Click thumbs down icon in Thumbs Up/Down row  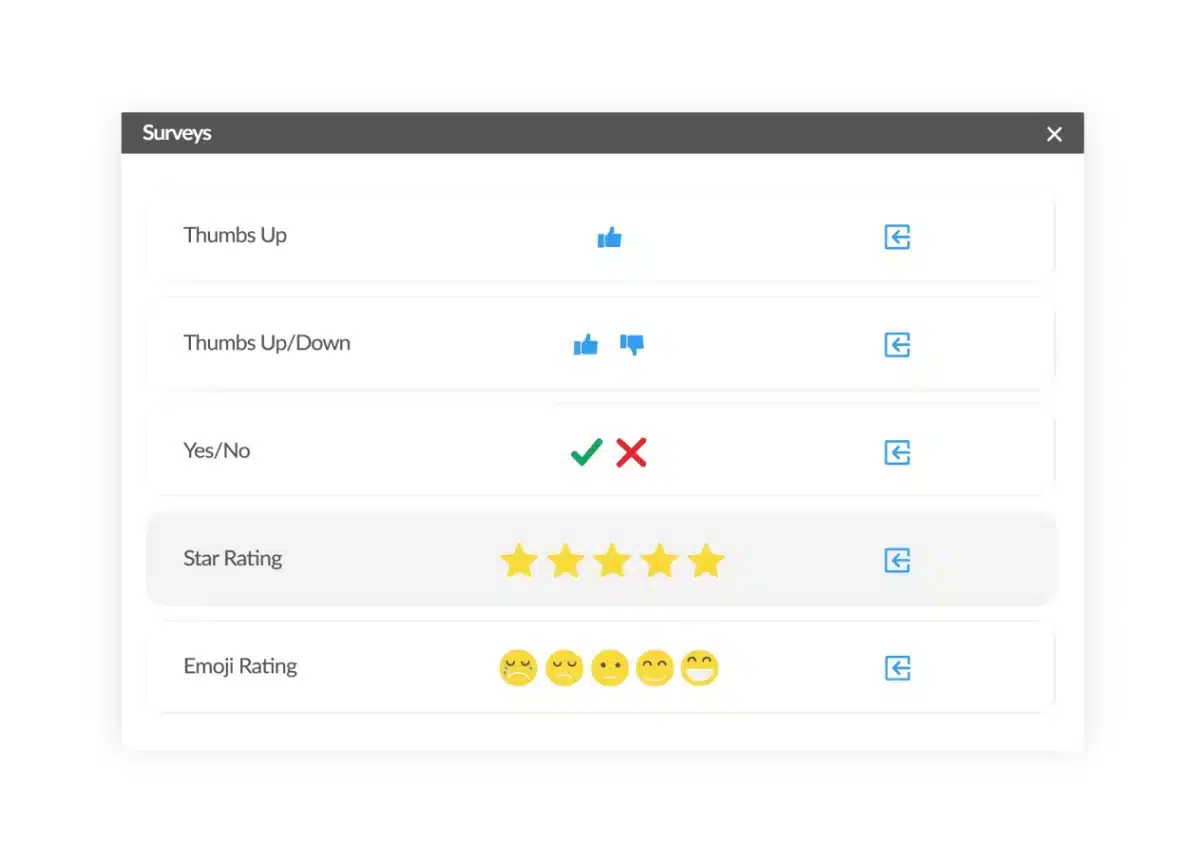(632, 345)
